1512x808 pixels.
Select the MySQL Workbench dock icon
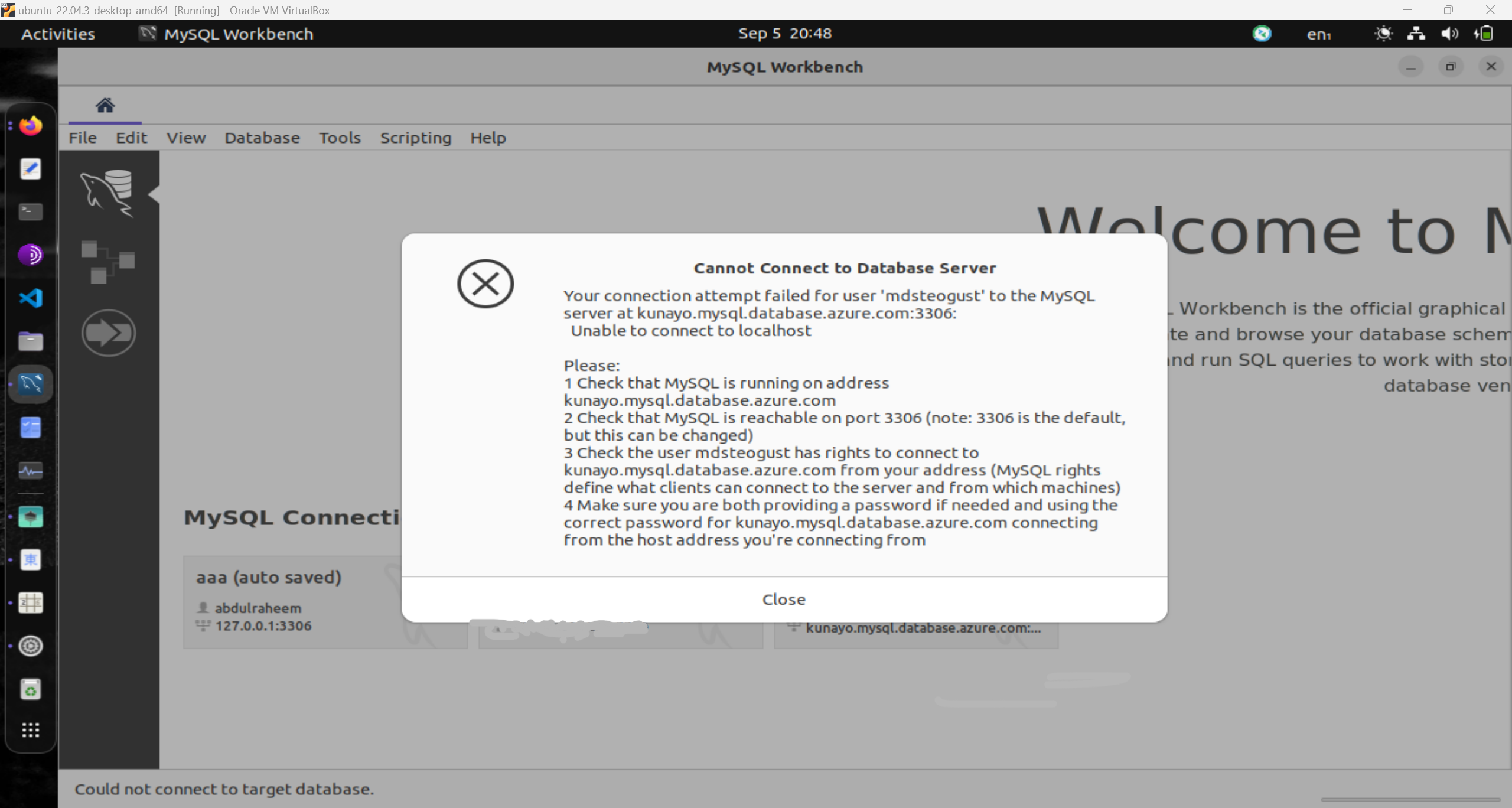coord(31,385)
